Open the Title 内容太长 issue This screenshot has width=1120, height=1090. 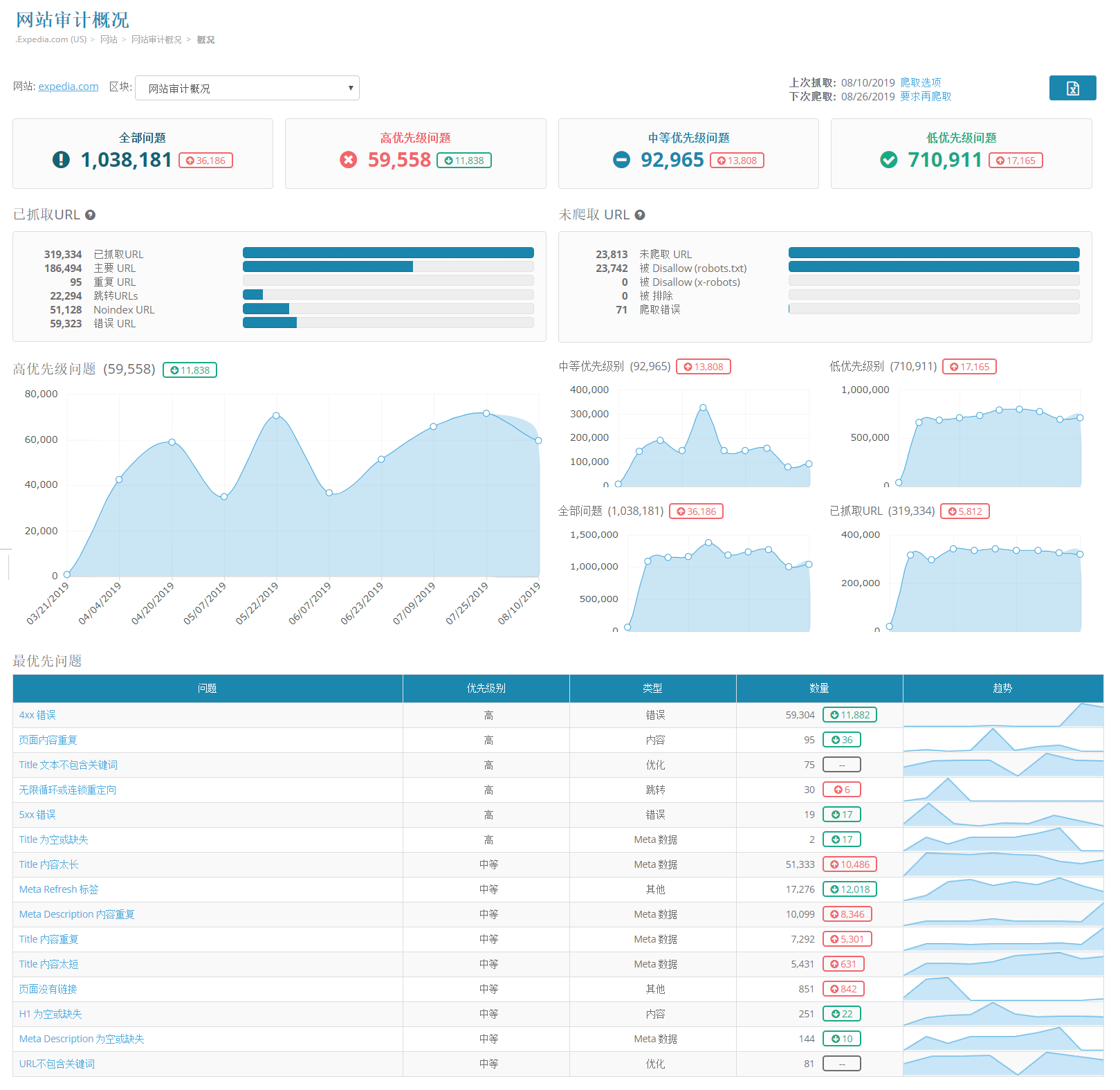(x=48, y=864)
